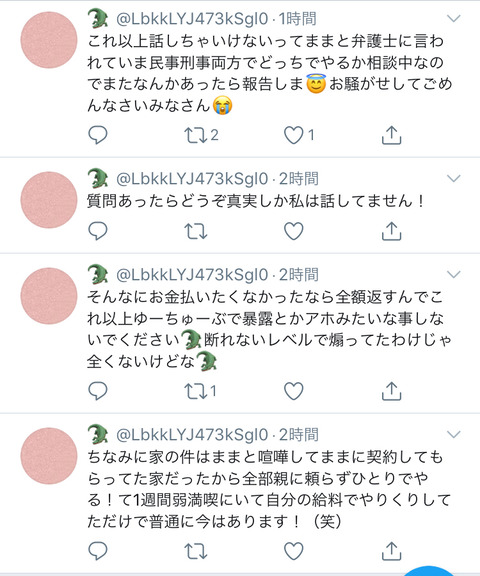This screenshot has width=480, height=576.
Task: Reply to the tweet about the lawyer
Action: (x=98, y=135)
